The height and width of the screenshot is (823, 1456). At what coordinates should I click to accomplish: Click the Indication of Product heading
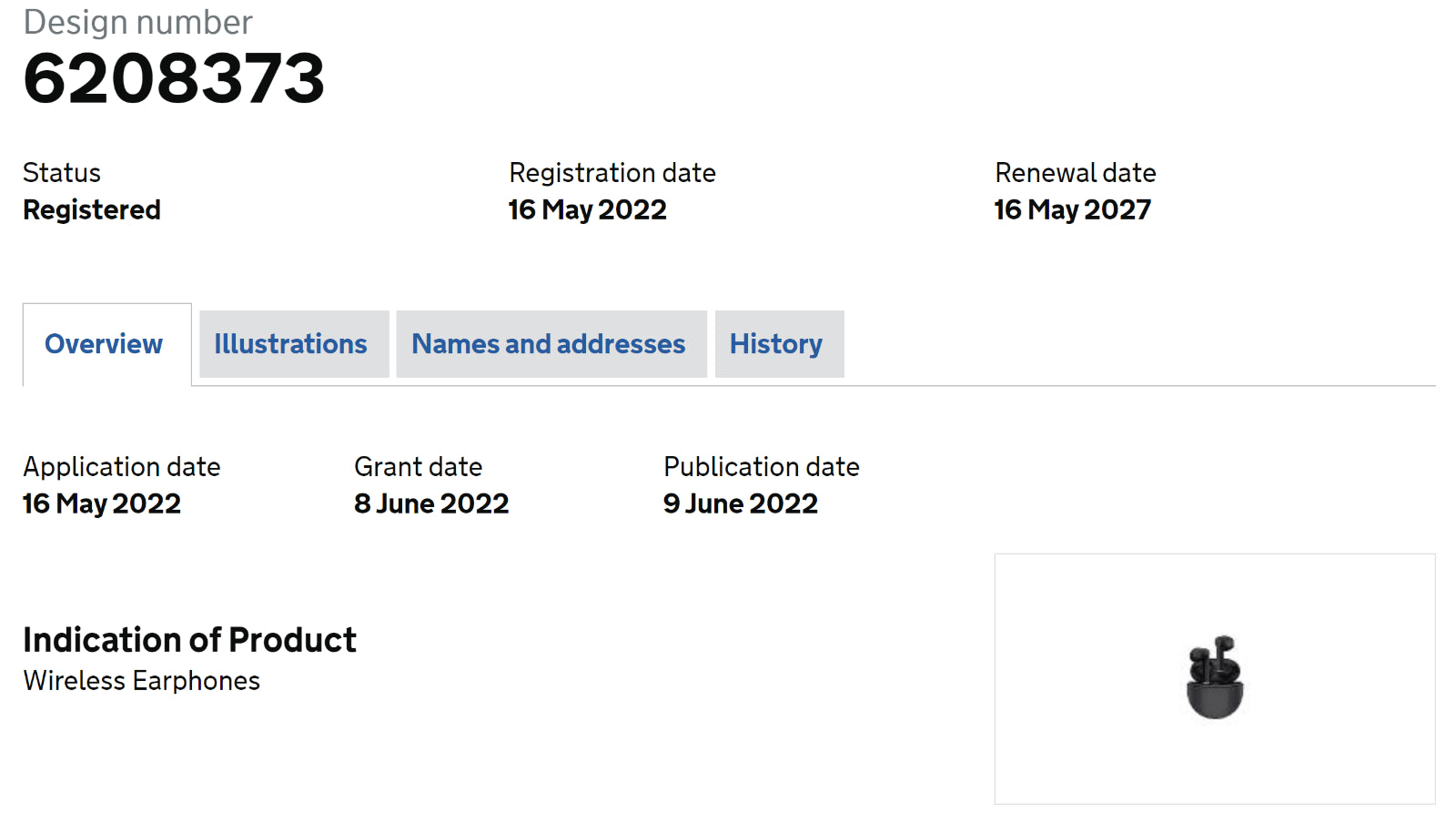pos(189,640)
